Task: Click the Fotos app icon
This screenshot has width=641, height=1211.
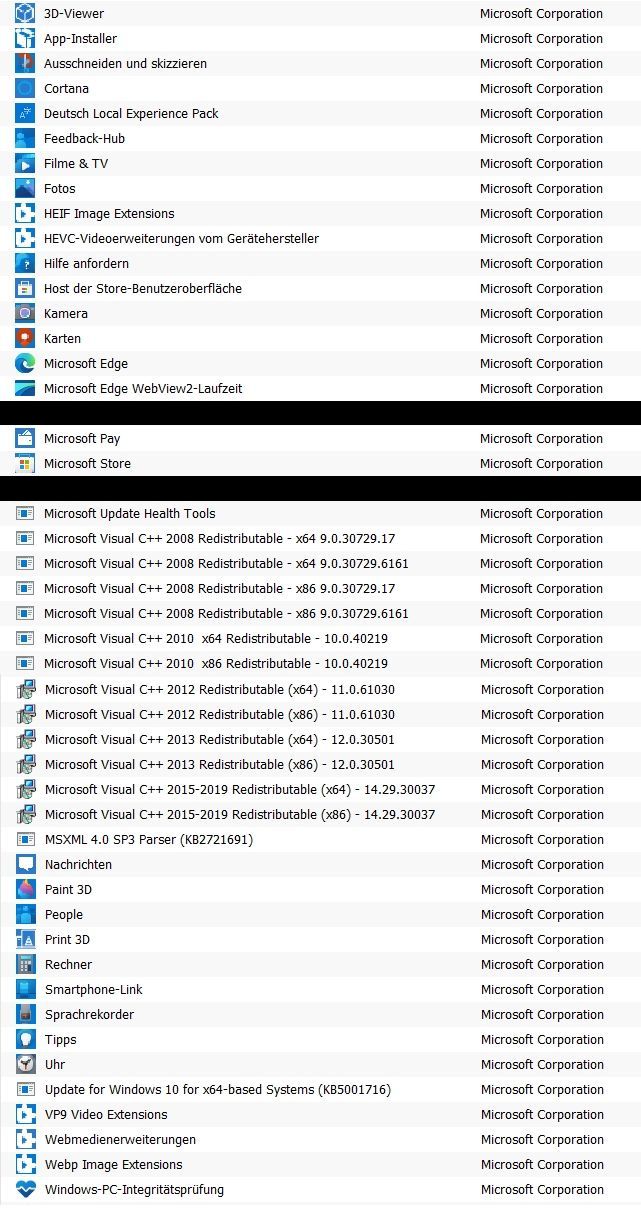Action: point(25,188)
